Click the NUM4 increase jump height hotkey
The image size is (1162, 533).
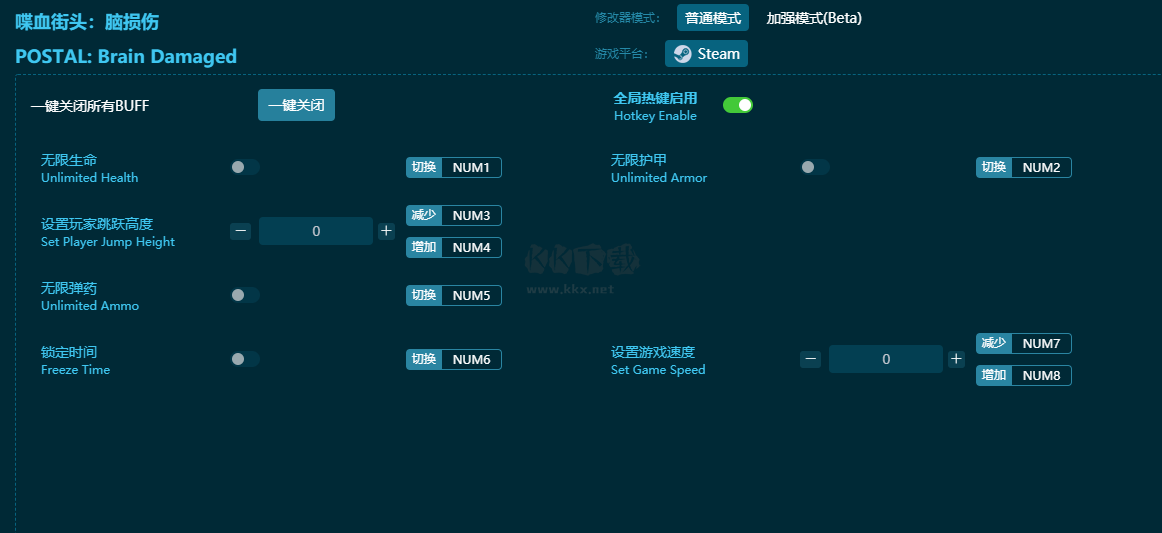coord(454,248)
